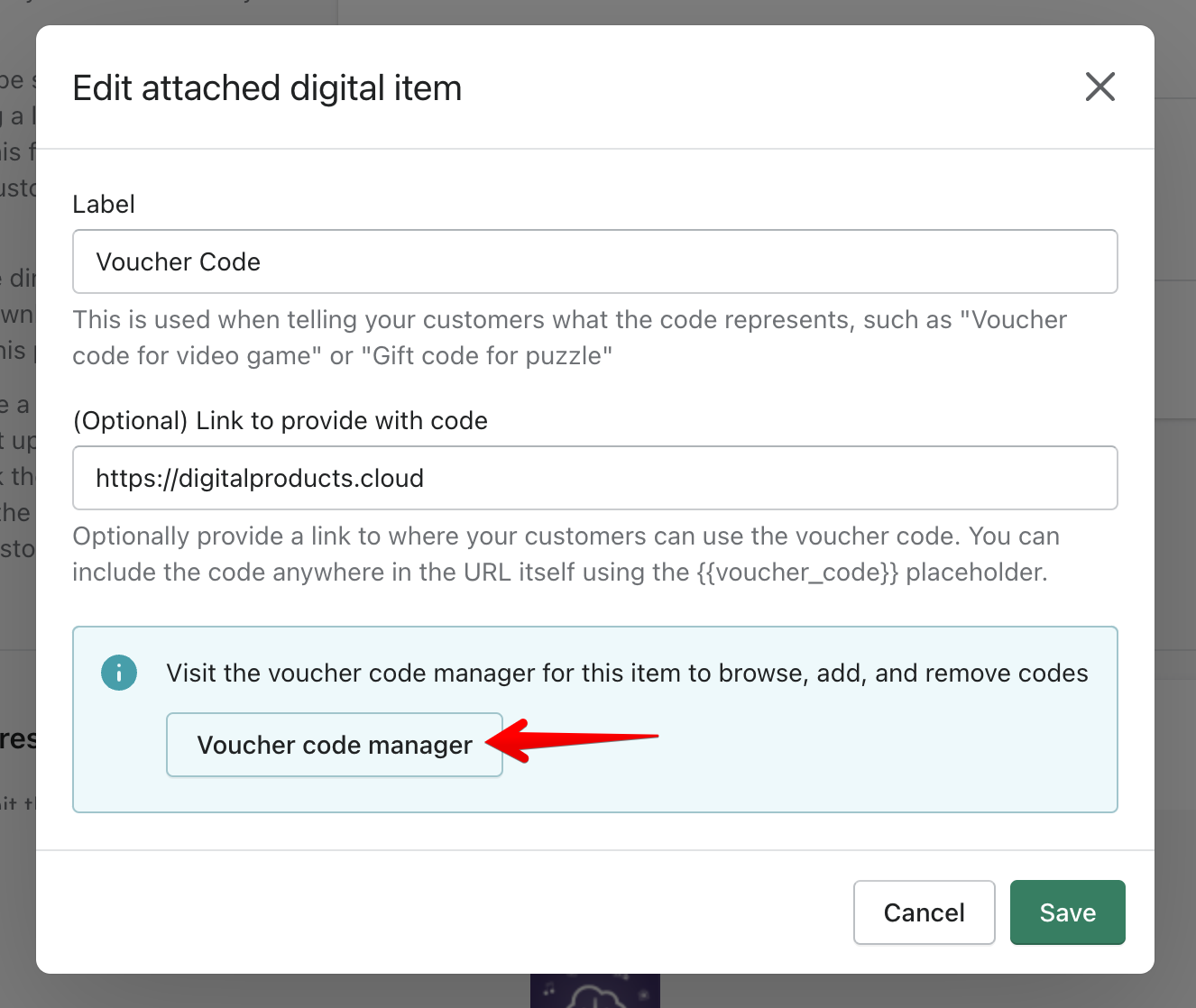Close the Edit attached digital item dialog
The width and height of the screenshot is (1196, 1008).
tap(1099, 87)
